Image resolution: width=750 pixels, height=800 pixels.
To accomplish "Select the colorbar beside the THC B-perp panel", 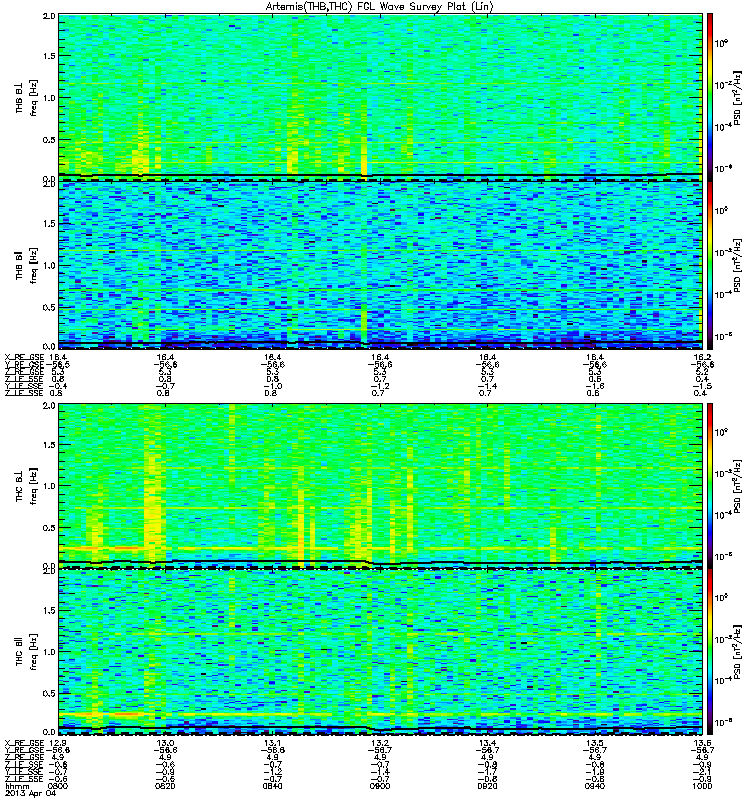I will (710, 485).
